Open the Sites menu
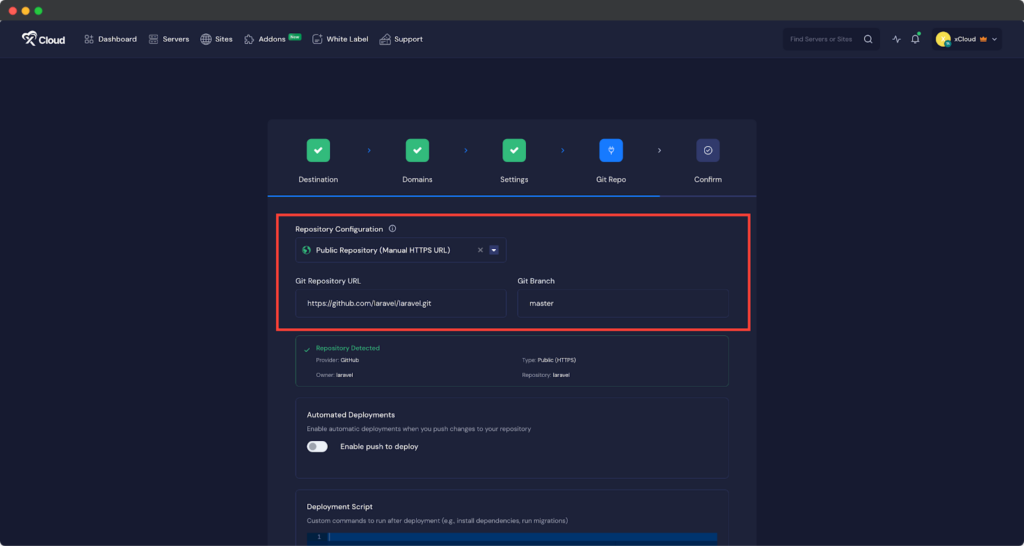 pos(216,39)
